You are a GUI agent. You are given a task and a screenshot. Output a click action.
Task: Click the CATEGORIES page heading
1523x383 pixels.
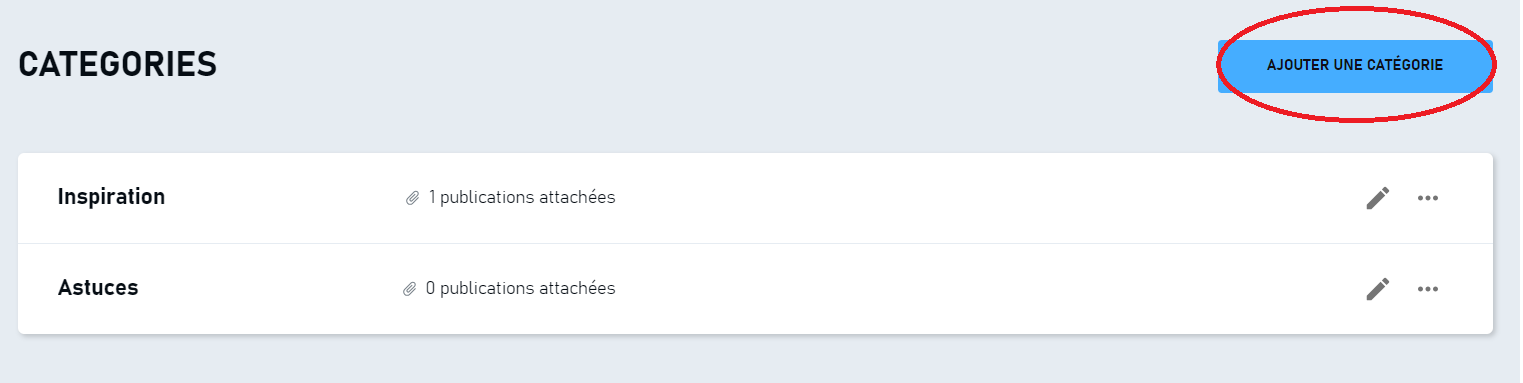(118, 65)
